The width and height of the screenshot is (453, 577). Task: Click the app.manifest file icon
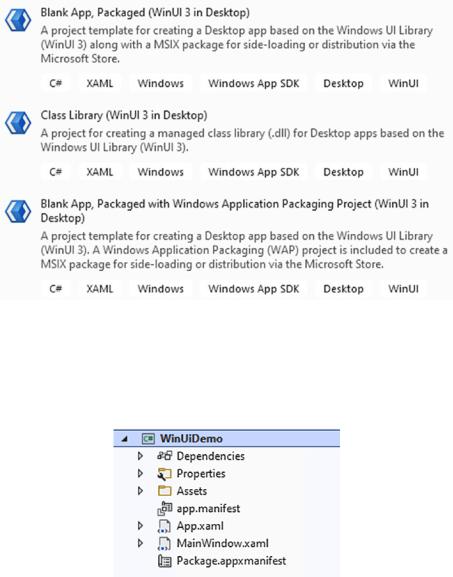point(164,509)
